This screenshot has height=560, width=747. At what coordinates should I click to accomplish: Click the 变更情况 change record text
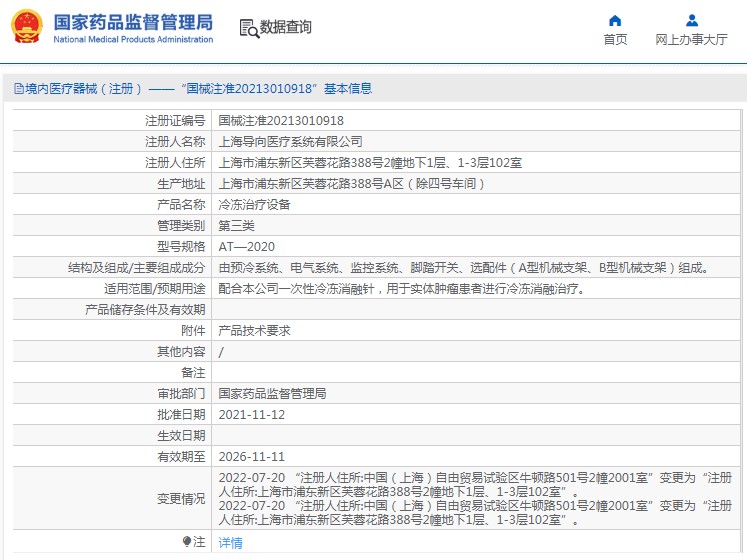475,498
